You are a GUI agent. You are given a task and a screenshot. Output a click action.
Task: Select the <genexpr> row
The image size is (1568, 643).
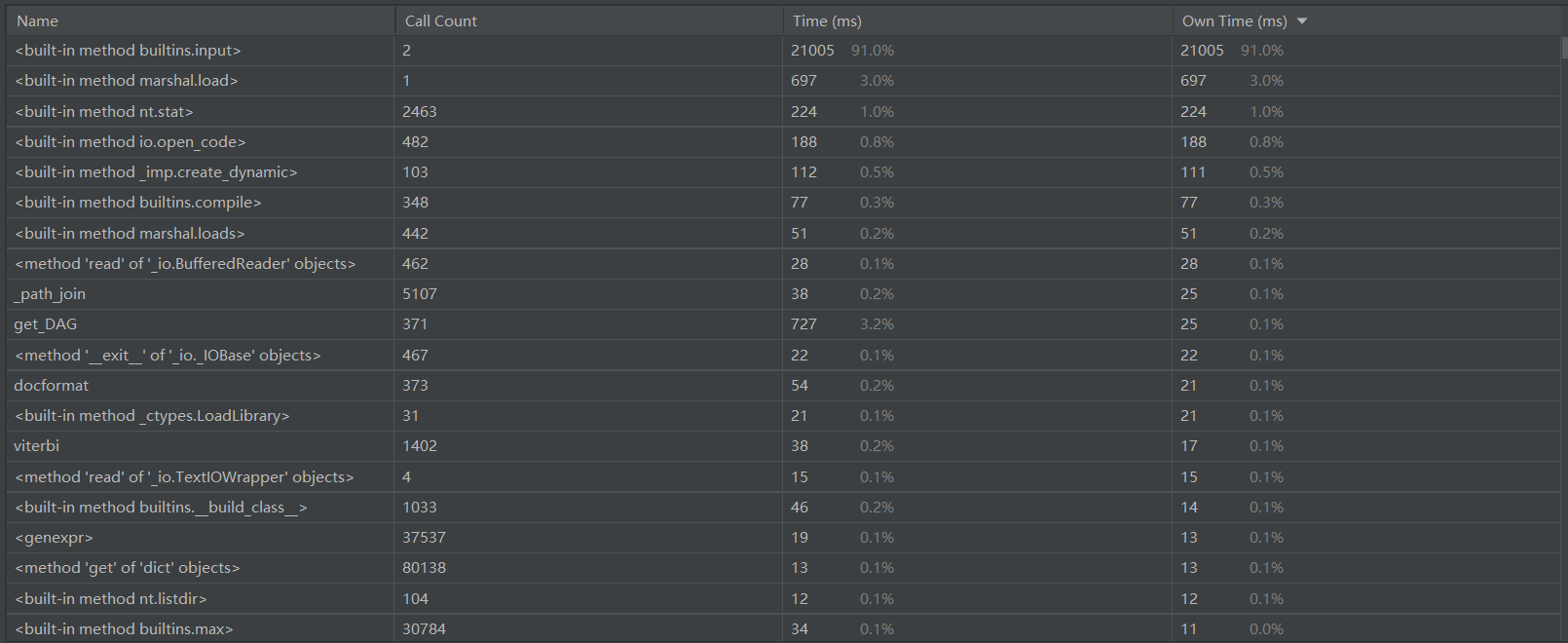click(783, 537)
